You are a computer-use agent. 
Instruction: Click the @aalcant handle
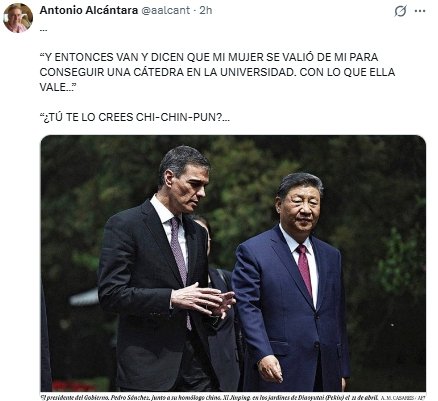[166, 10]
